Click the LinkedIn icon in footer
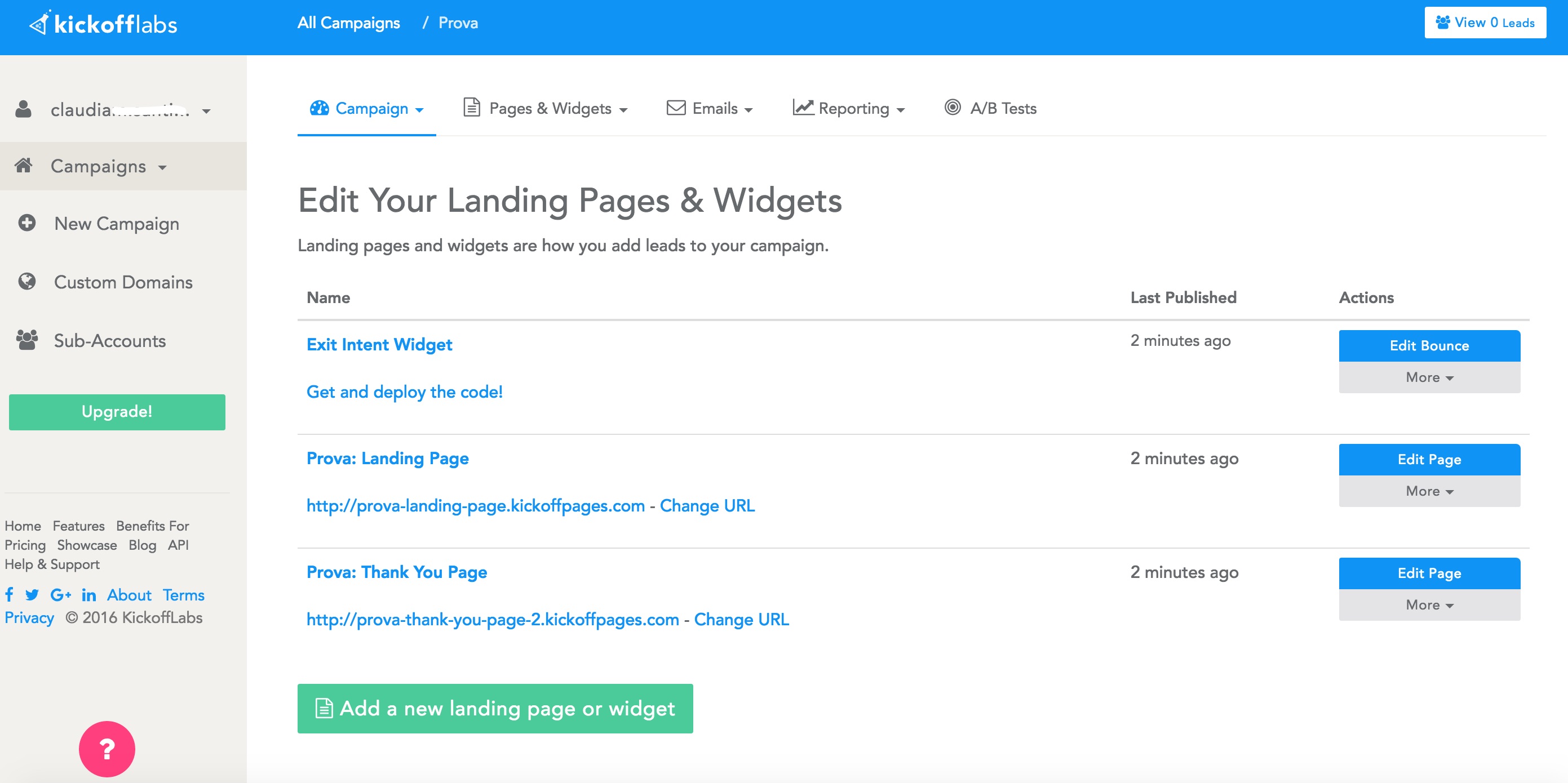1568x783 pixels. pyautogui.click(x=89, y=594)
